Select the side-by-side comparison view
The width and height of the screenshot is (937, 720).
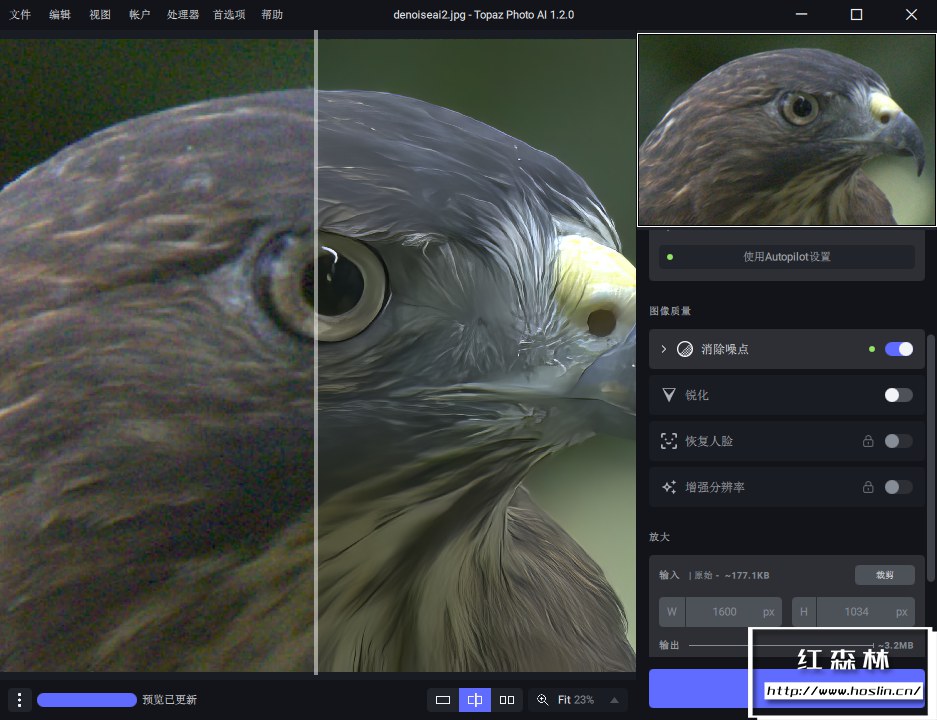[507, 700]
